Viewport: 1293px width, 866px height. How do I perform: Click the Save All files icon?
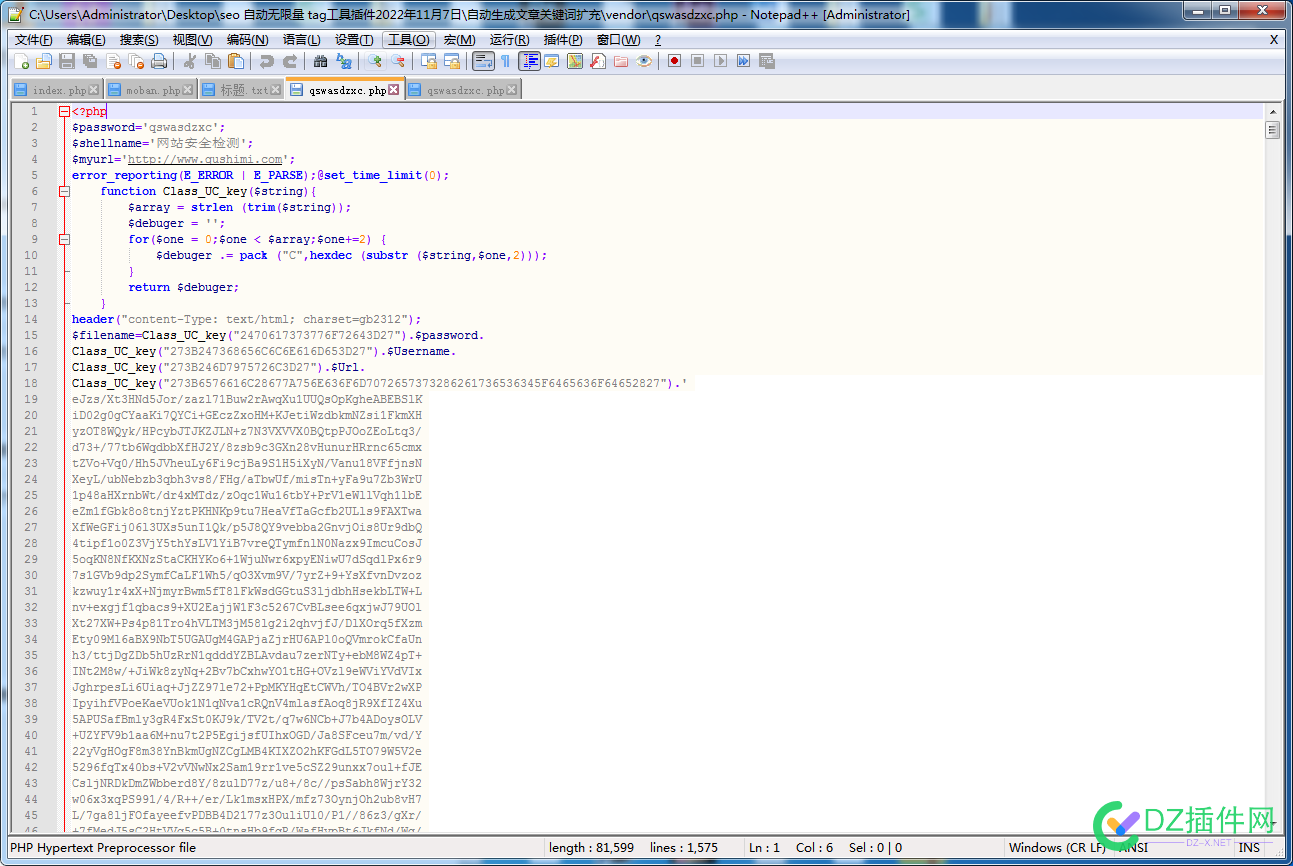90,61
